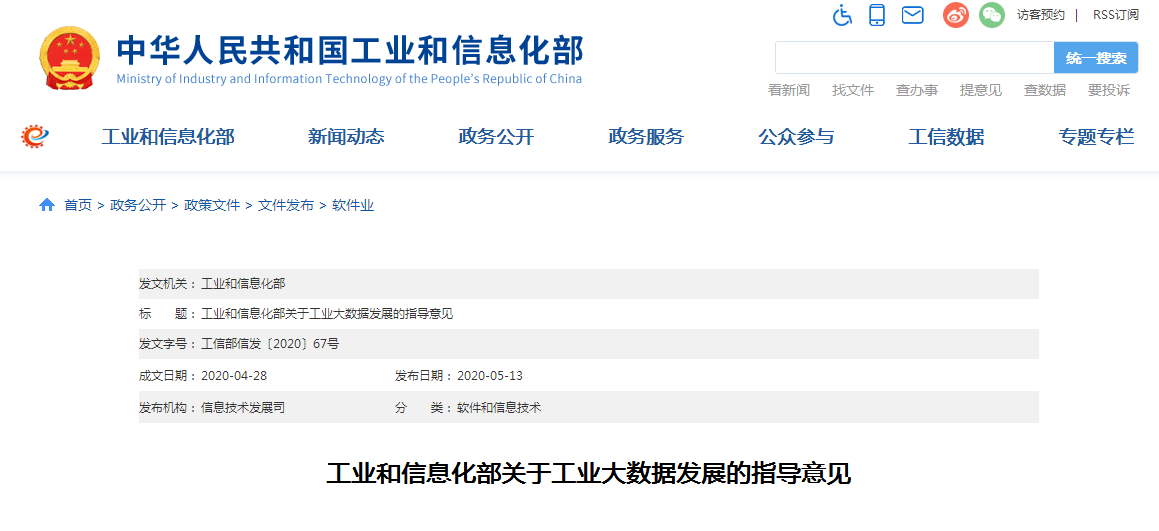The height and width of the screenshot is (531, 1159).
Task: Open the mobile phone version icon
Action: click(877, 15)
